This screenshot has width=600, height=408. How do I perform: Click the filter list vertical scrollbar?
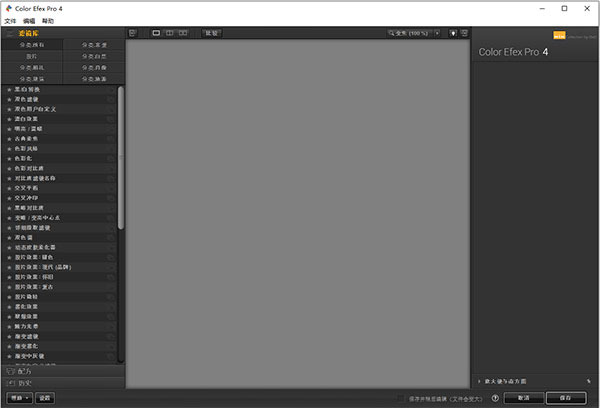(x=121, y=158)
